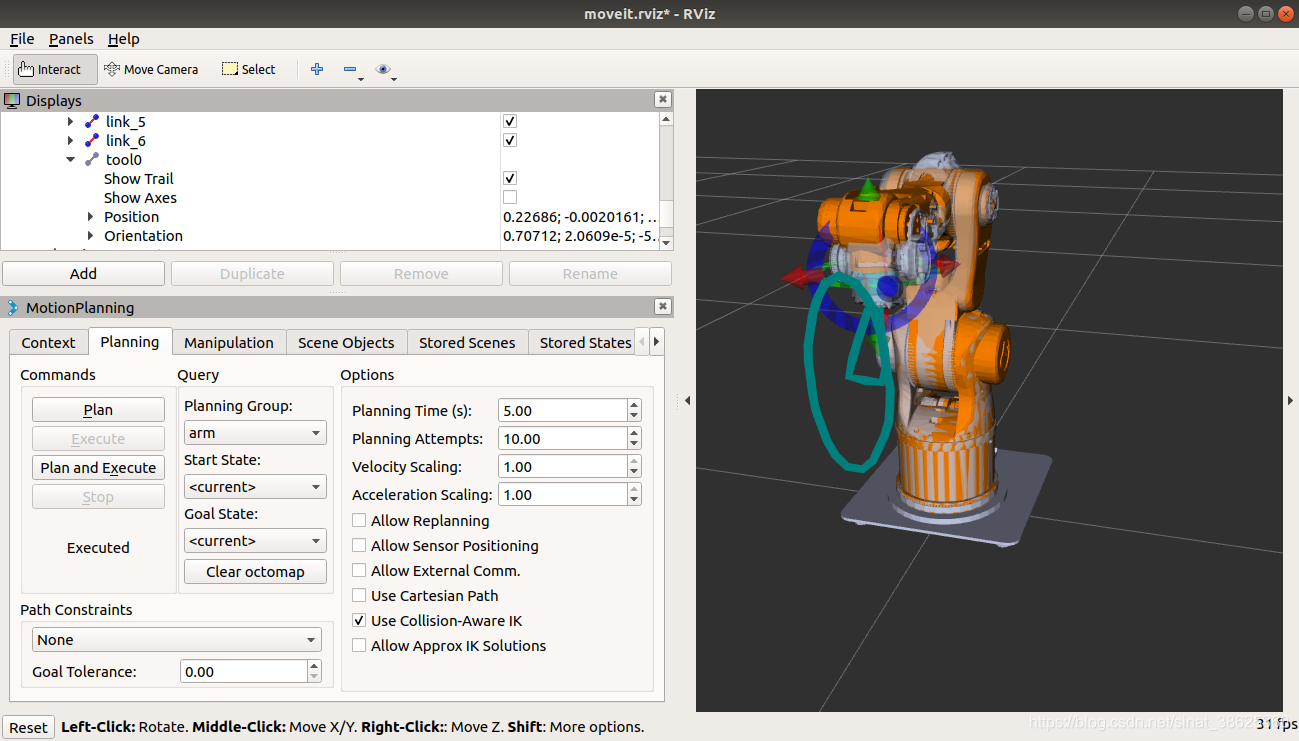Switch to the Stored Scenes tab
1299x741 pixels.
467,342
